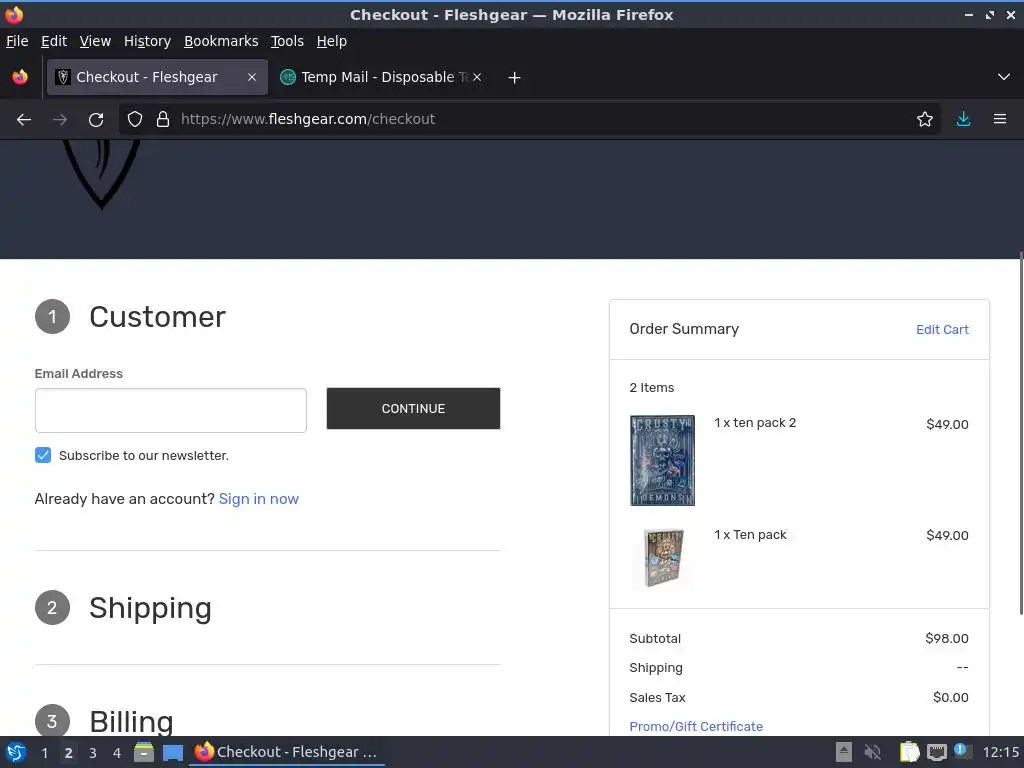Open the Tools menu
1024x768 pixels.
(x=287, y=41)
